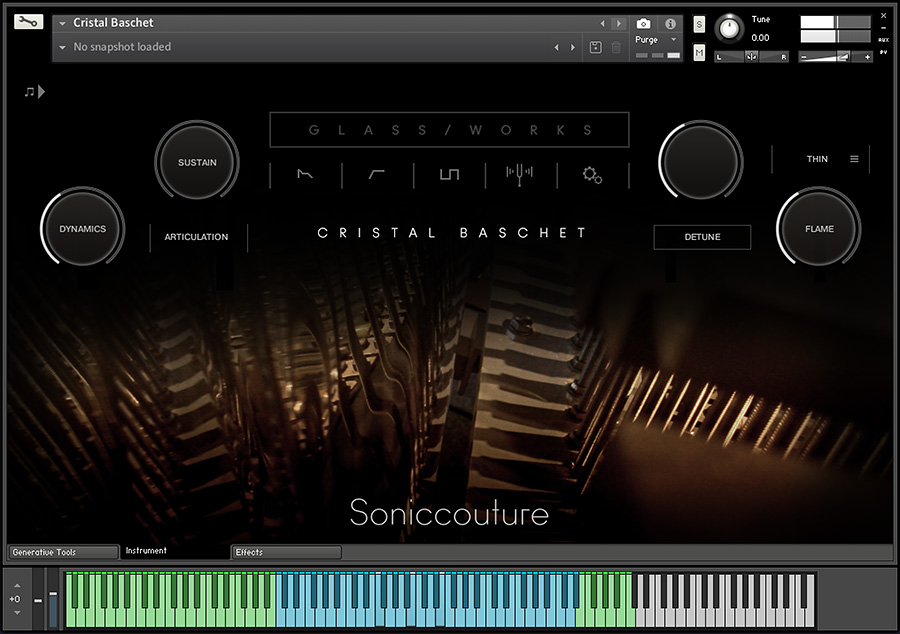Image resolution: width=900 pixels, height=634 pixels.
Task: Shift keyboard octave up arrow
Action: (17, 585)
